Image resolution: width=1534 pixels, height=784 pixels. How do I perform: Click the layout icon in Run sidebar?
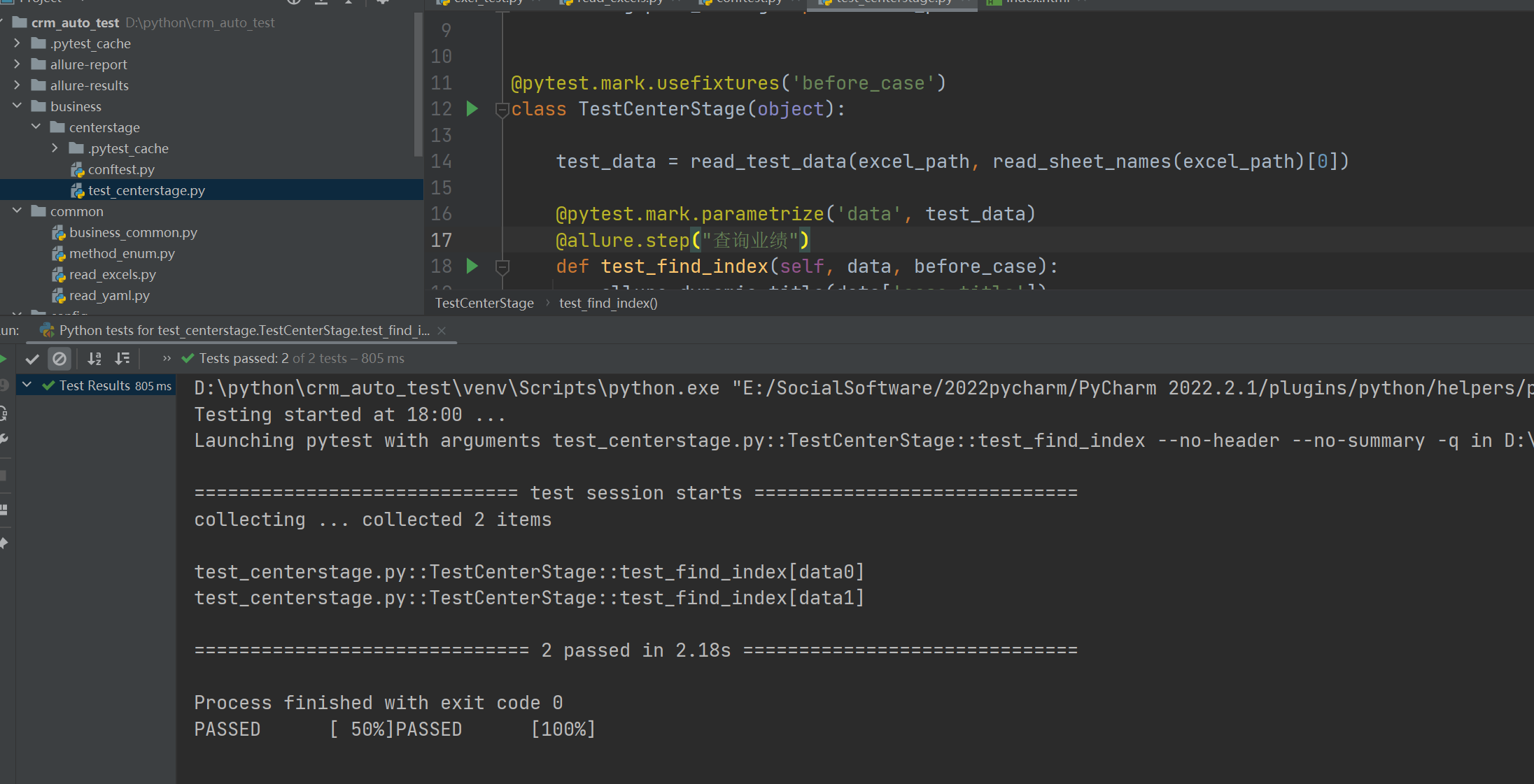[3, 509]
